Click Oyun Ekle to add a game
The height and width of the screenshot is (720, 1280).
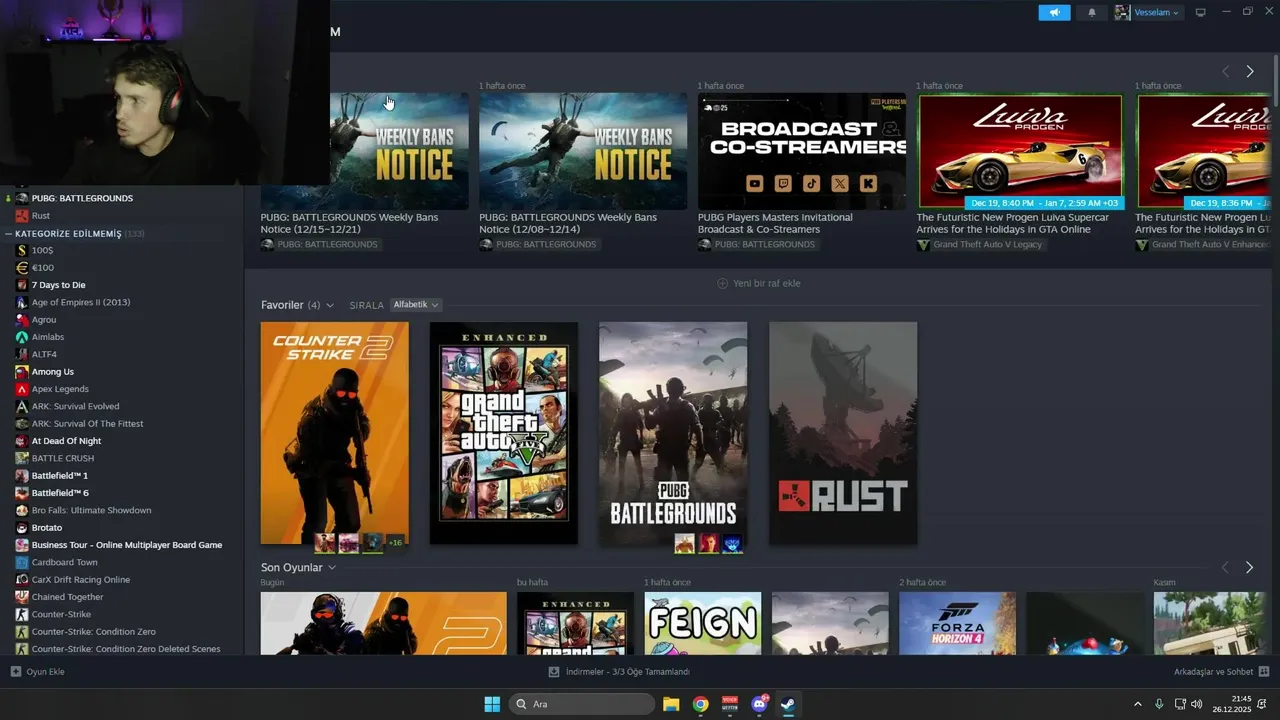pyautogui.click(x=38, y=672)
